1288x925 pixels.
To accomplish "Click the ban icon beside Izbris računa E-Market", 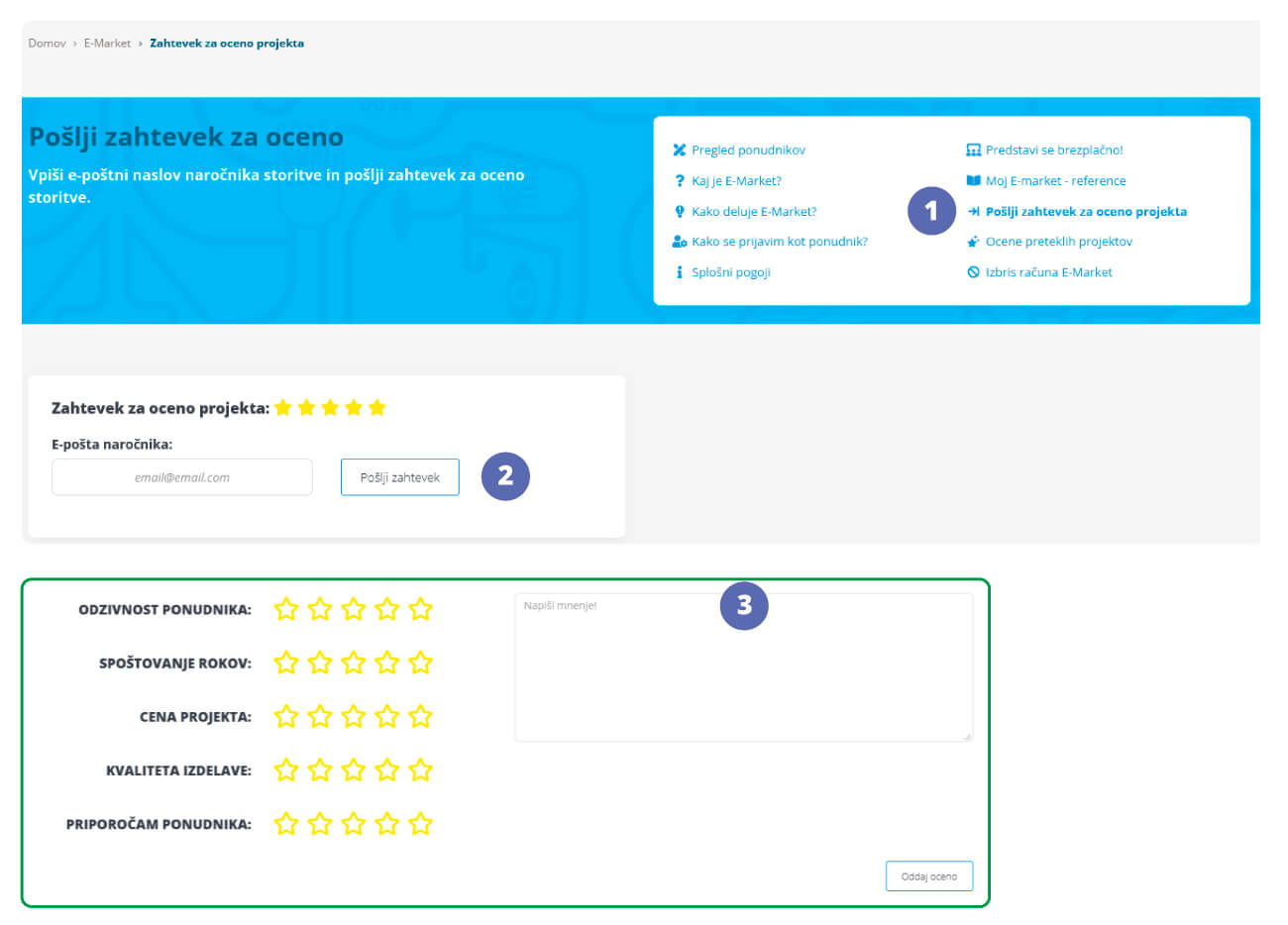I will coord(973,272).
